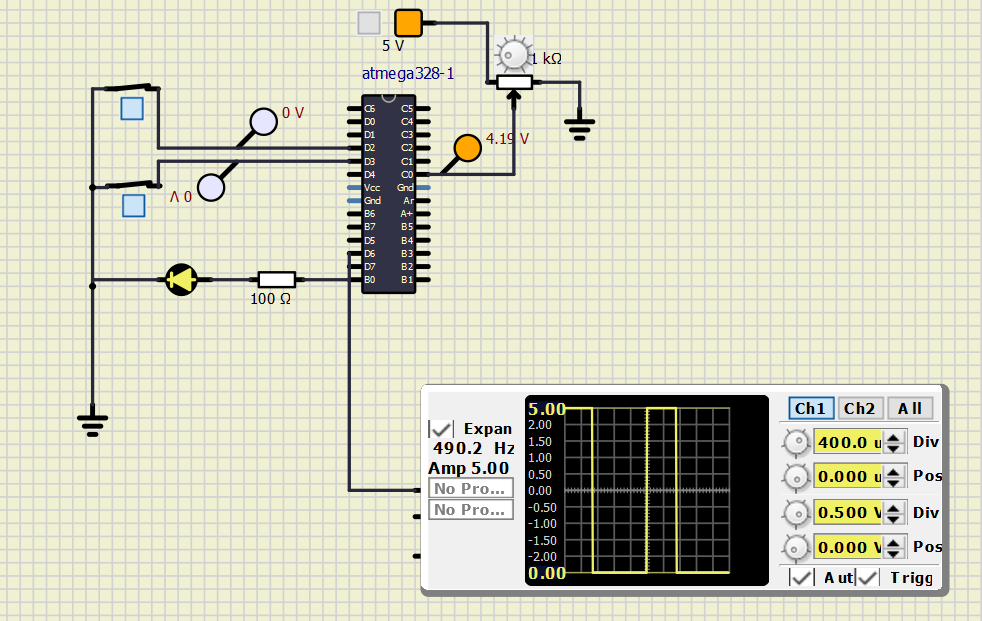Image resolution: width=982 pixels, height=621 pixels.
Task: Click the yellow LED component
Action: [182, 278]
